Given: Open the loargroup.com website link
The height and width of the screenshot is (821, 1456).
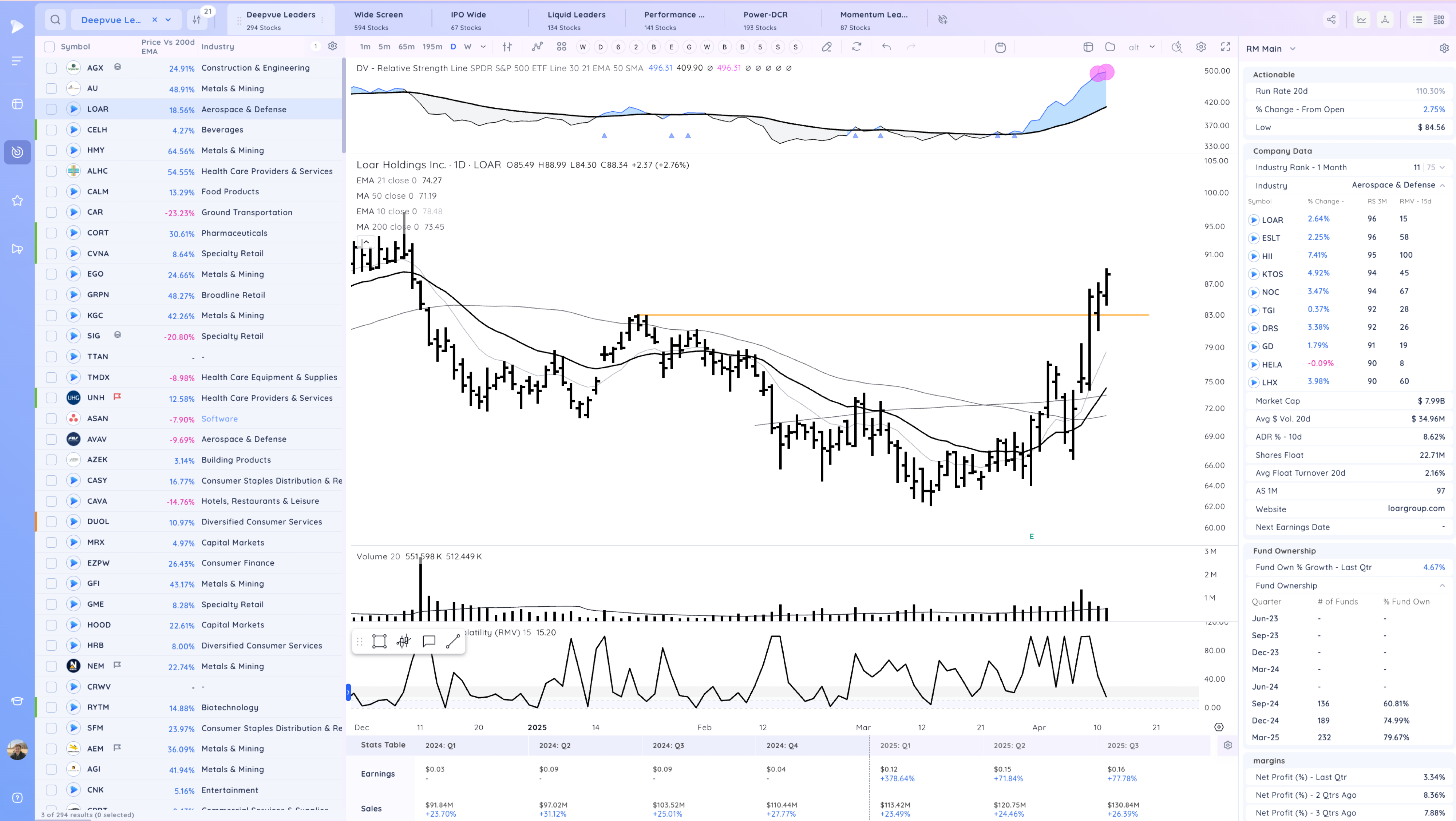Looking at the screenshot, I should pos(1416,508).
